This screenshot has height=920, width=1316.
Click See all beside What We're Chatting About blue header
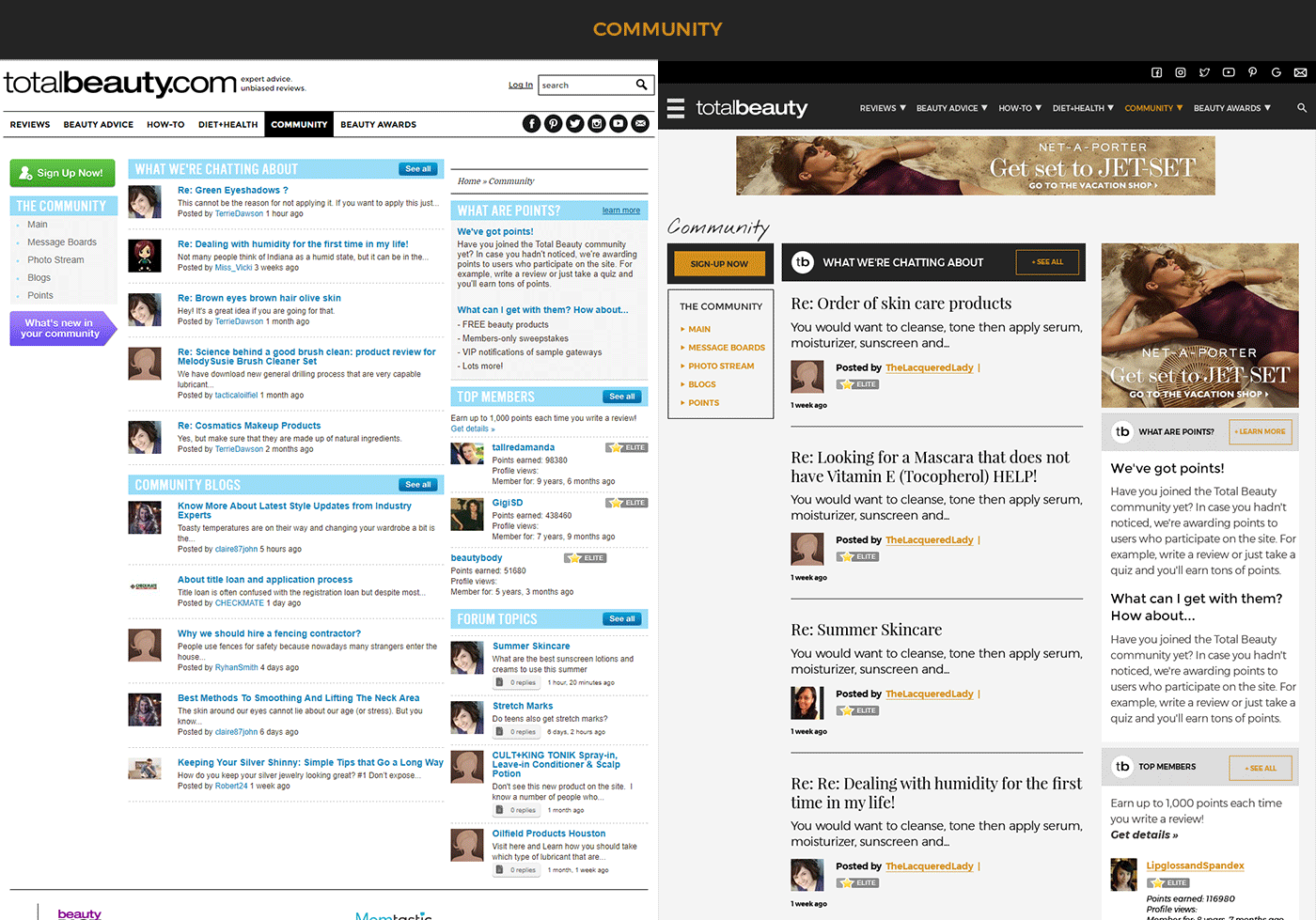point(418,169)
